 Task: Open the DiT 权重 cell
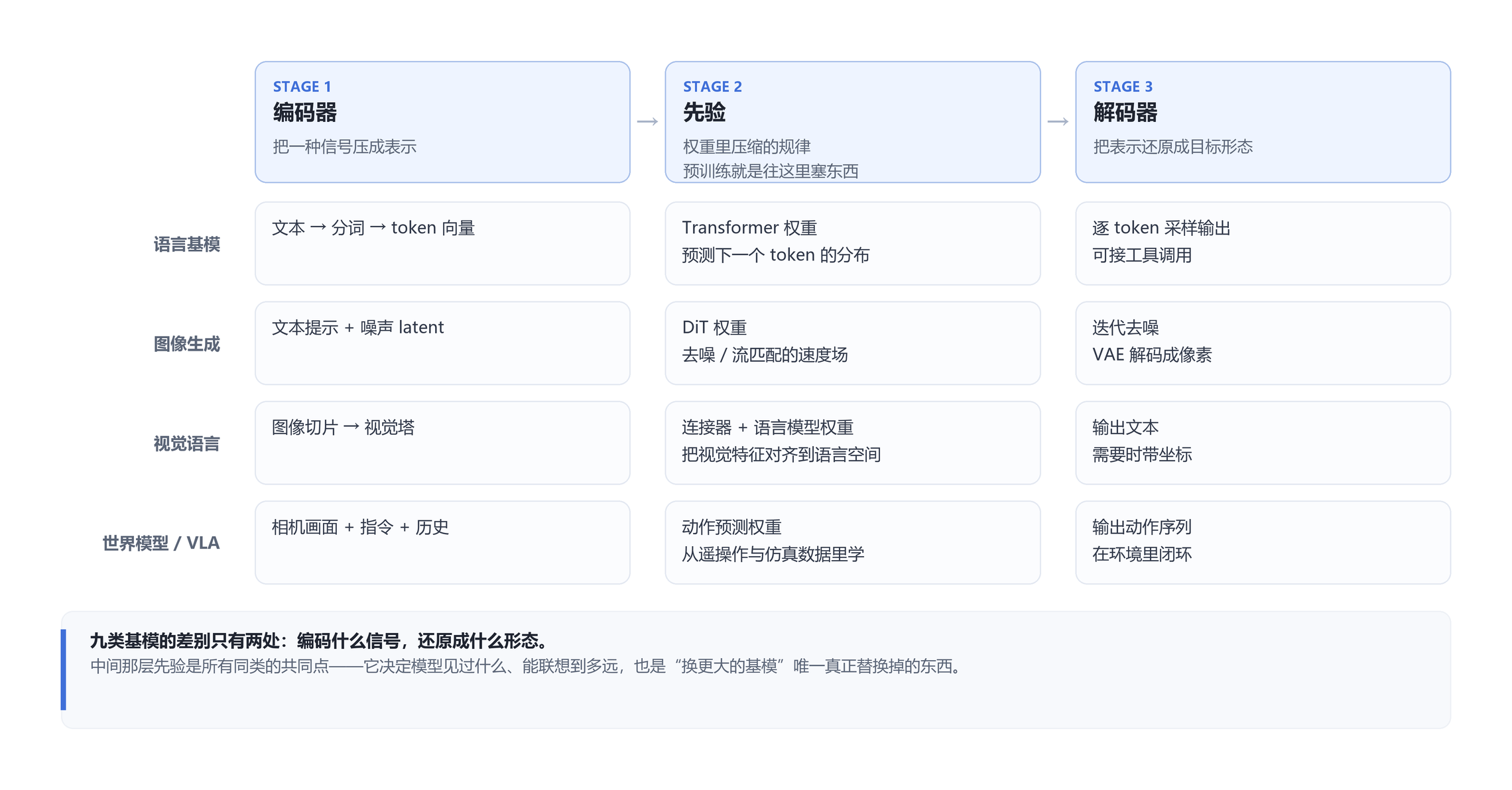pos(852,343)
